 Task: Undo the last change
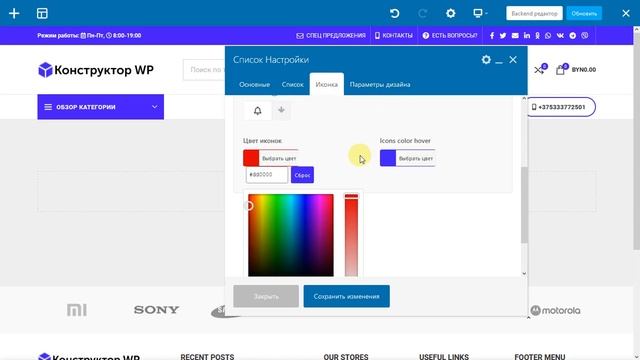pyautogui.click(x=394, y=13)
